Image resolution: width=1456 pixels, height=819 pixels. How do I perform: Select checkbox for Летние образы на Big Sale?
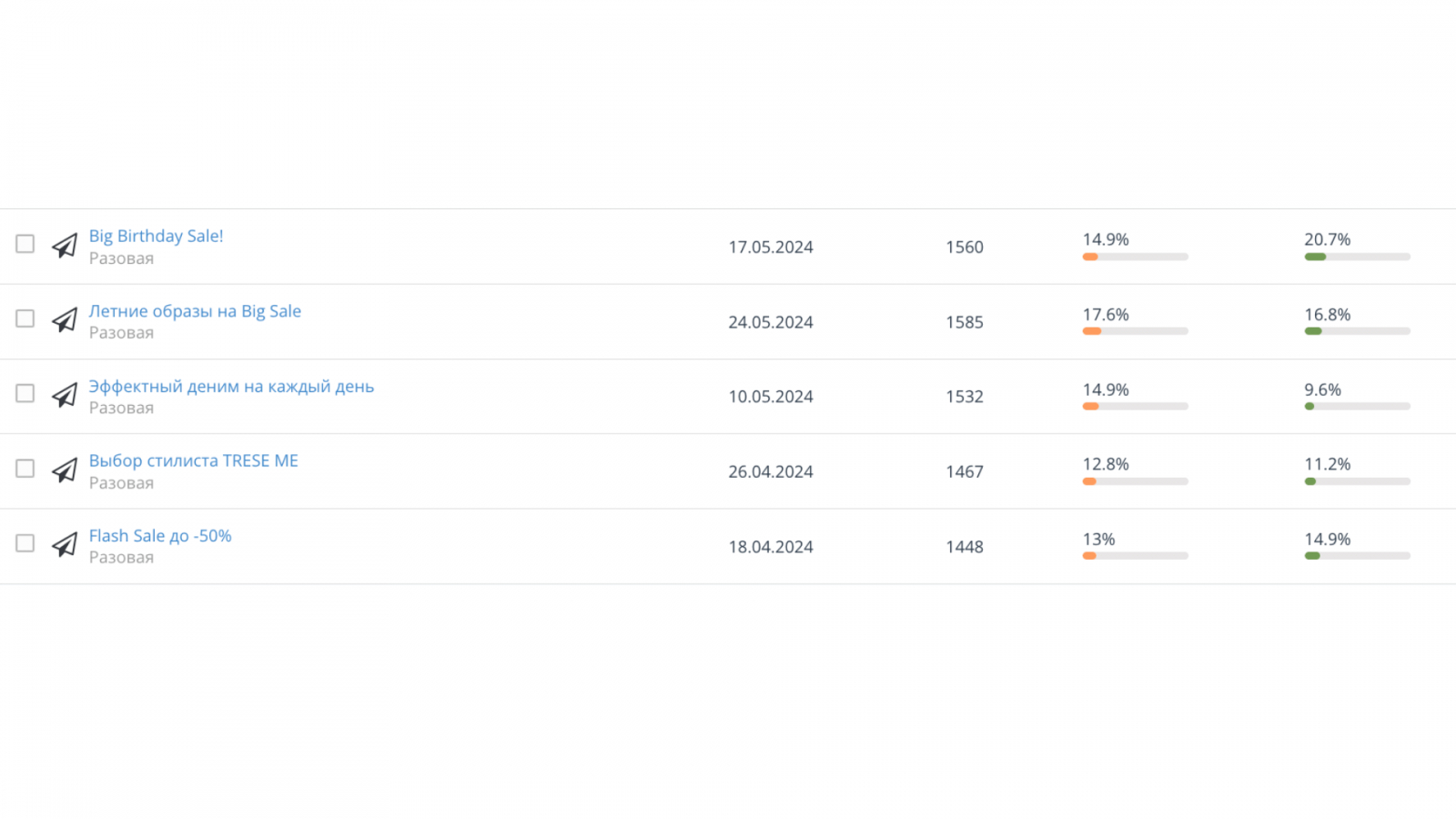[x=25, y=318]
